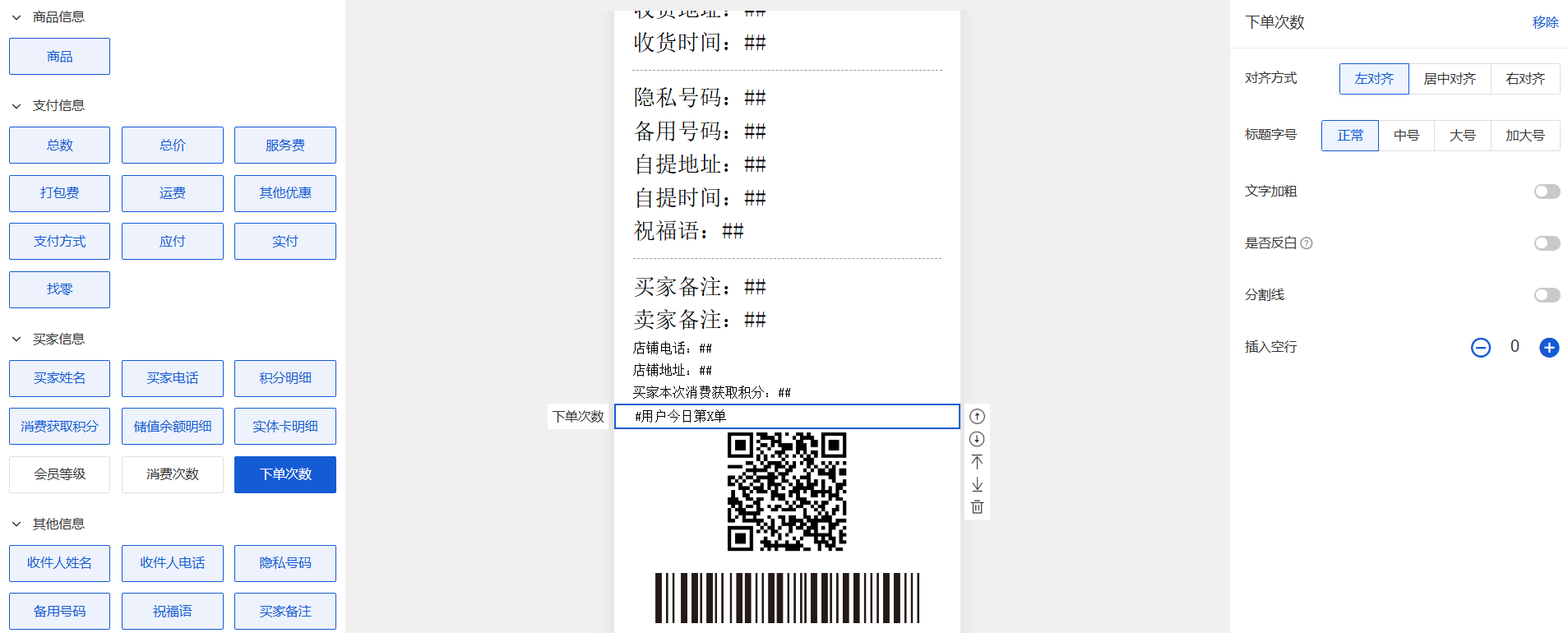Image resolution: width=1568 pixels, height=633 pixels.
Task: Decrease the 插入空行 count with the minus icon
Action: coord(1480,348)
